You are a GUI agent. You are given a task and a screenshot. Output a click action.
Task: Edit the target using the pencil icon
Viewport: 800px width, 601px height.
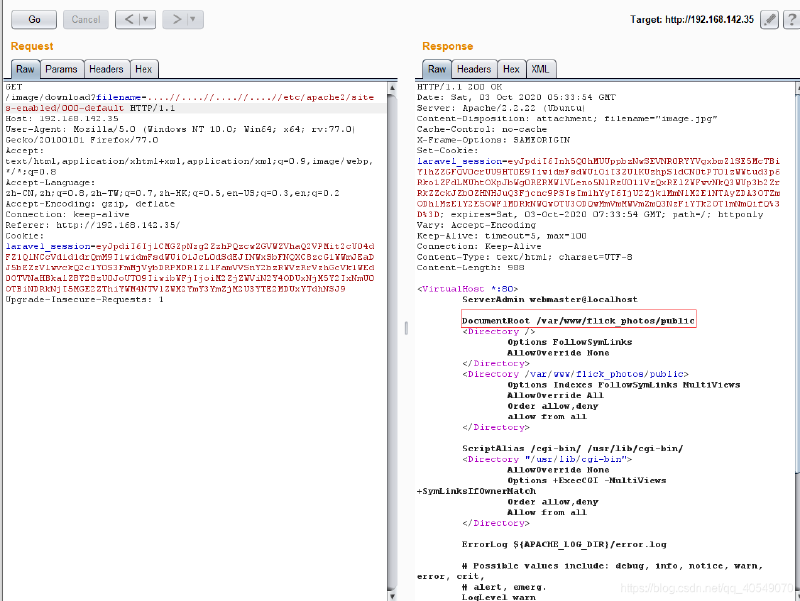pos(769,19)
